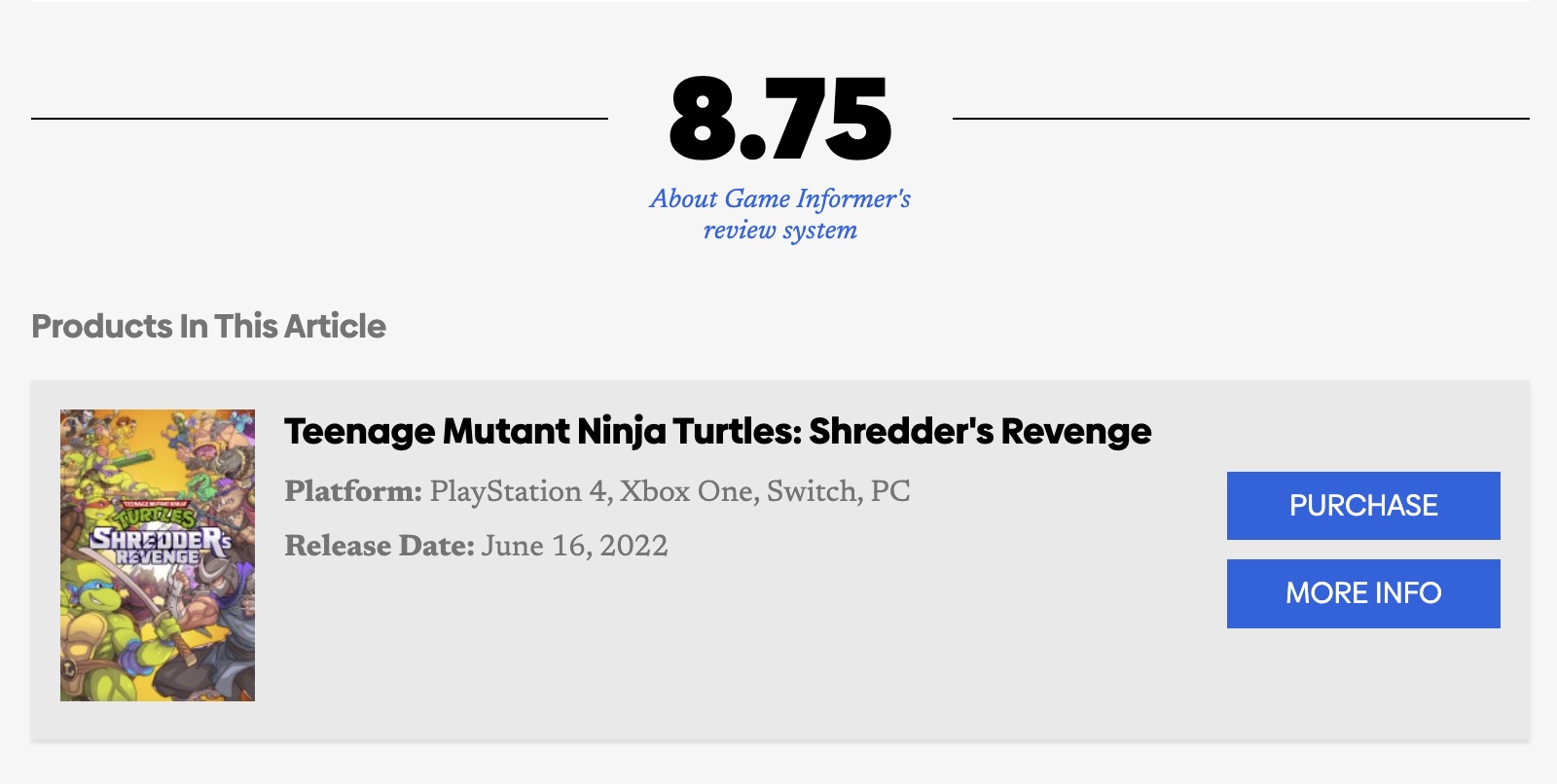Click the Teenage Mutant Ninja Turtles product title
Viewport: 1557px width, 784px height.
(x=717, y=431)
